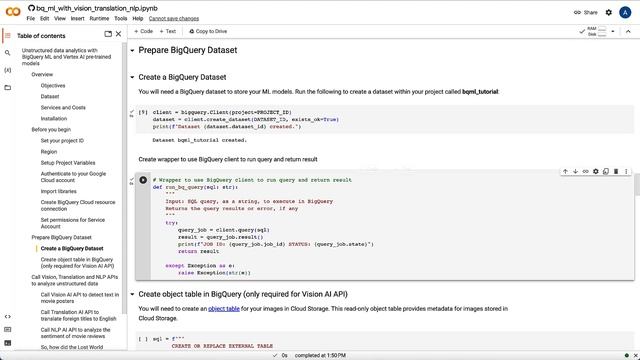The image size is (640, 360).
Task: Delete cell trash icon
Action: (616, 171)
